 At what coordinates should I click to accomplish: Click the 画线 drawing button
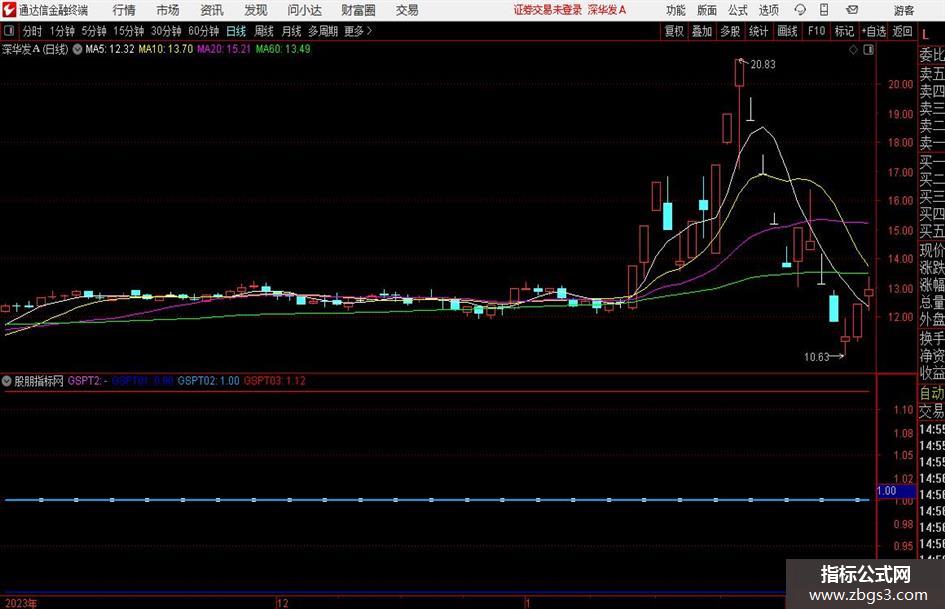click(x=787, y=31)
